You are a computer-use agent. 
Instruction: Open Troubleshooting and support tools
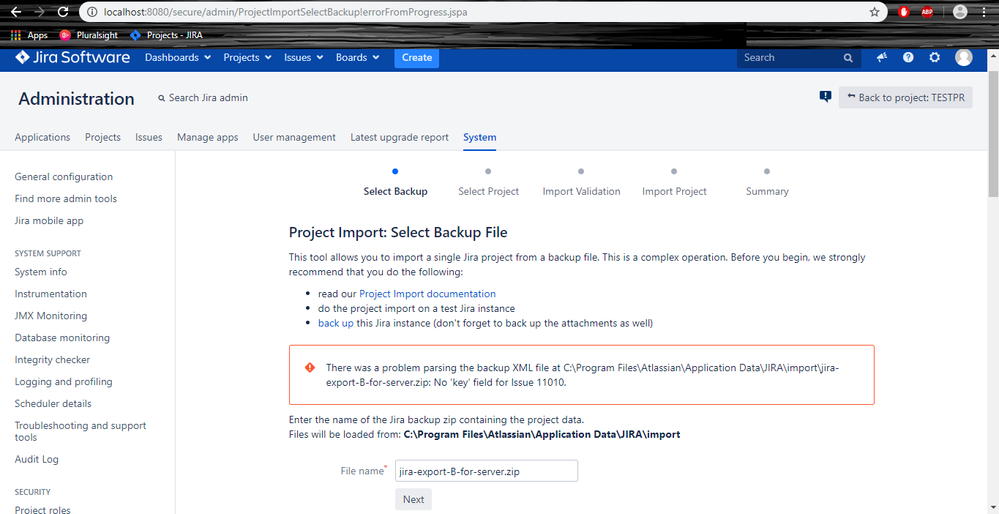(80, 431)
